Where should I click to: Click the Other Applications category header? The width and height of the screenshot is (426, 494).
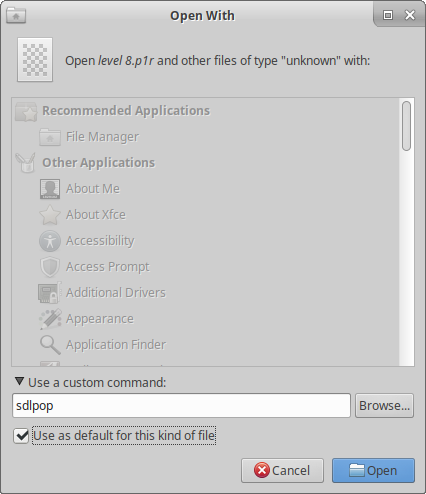click(x=98, y=163)
